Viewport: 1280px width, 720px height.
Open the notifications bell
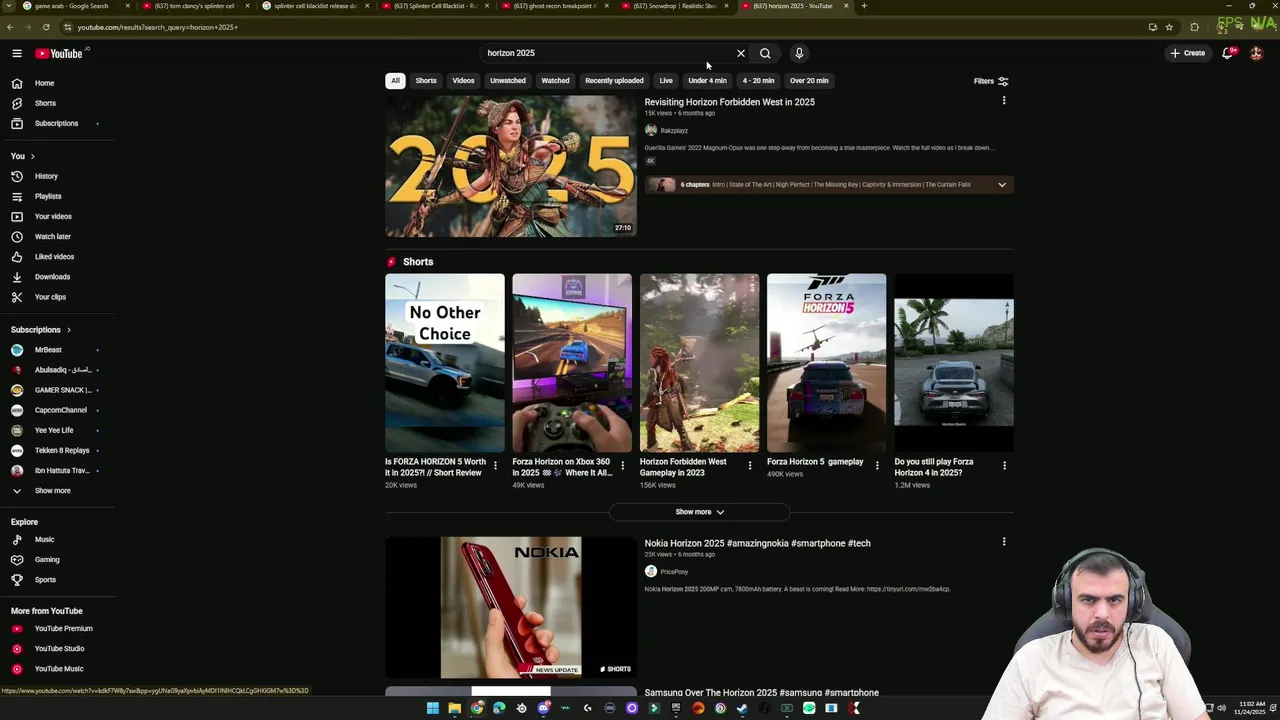pyautogui.click(x=1228, y=53)
